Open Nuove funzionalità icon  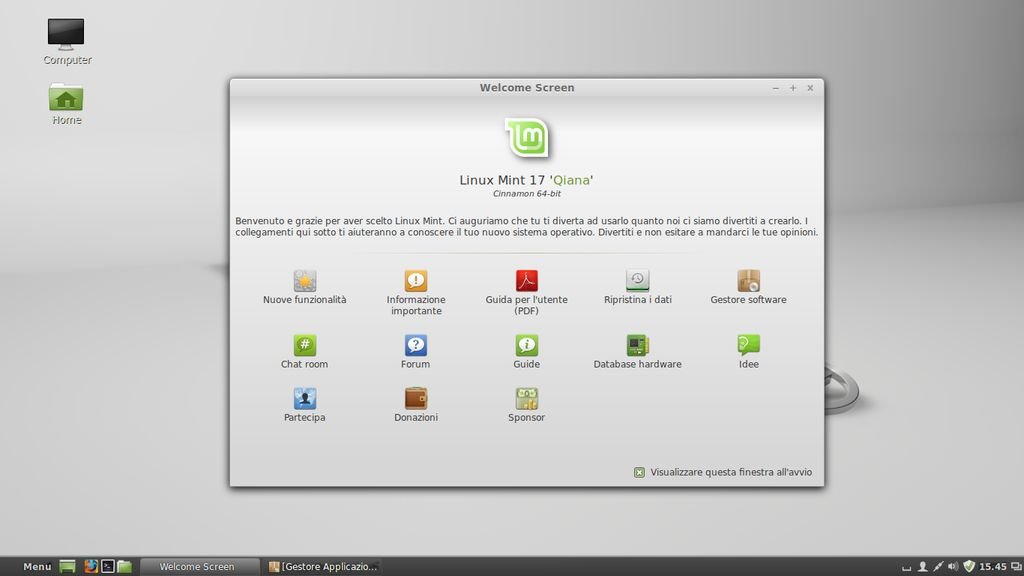coord(305,281)
